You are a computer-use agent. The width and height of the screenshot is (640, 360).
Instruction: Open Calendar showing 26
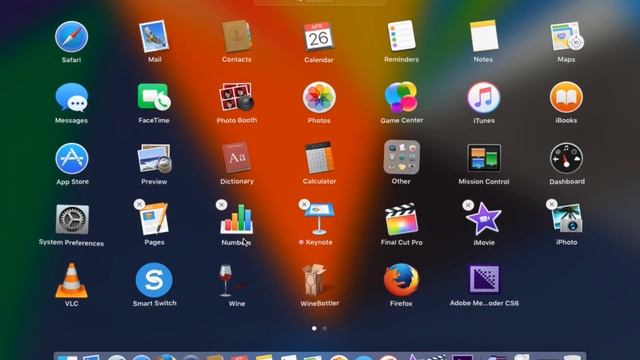[x=319, y=37]
